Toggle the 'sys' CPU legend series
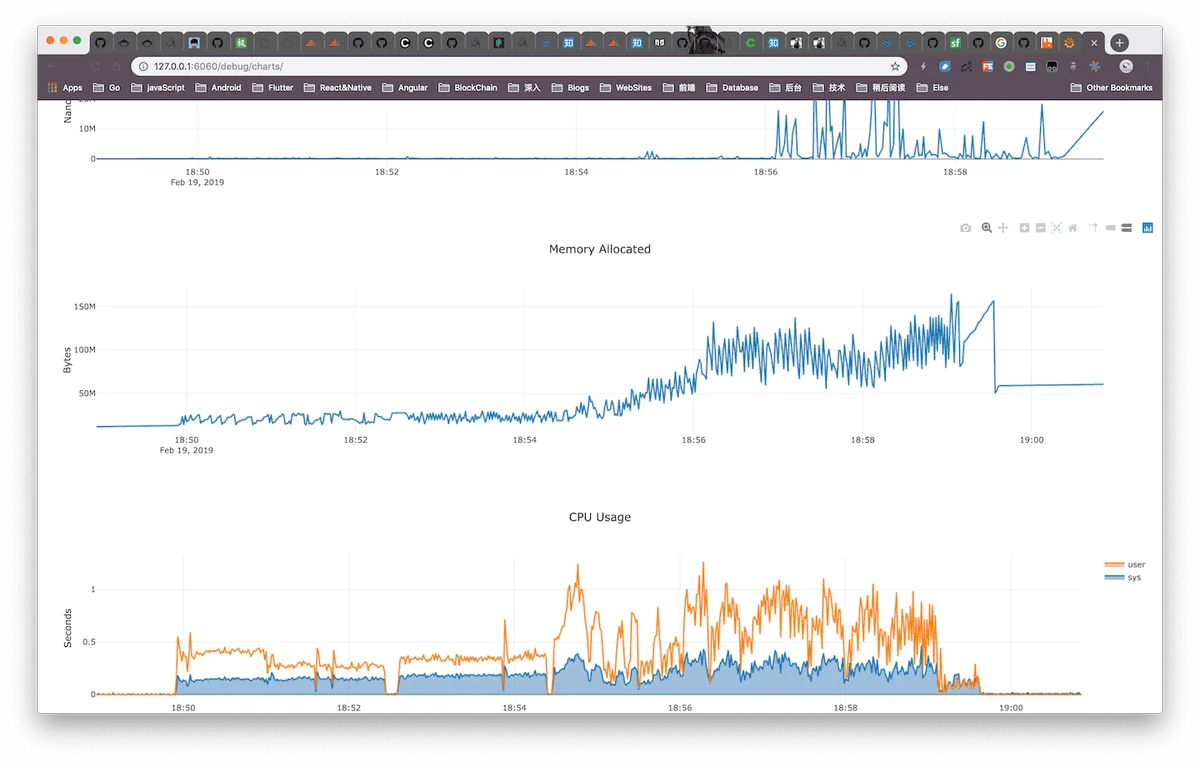The image size is (1200, 763). pos(1122,577)
